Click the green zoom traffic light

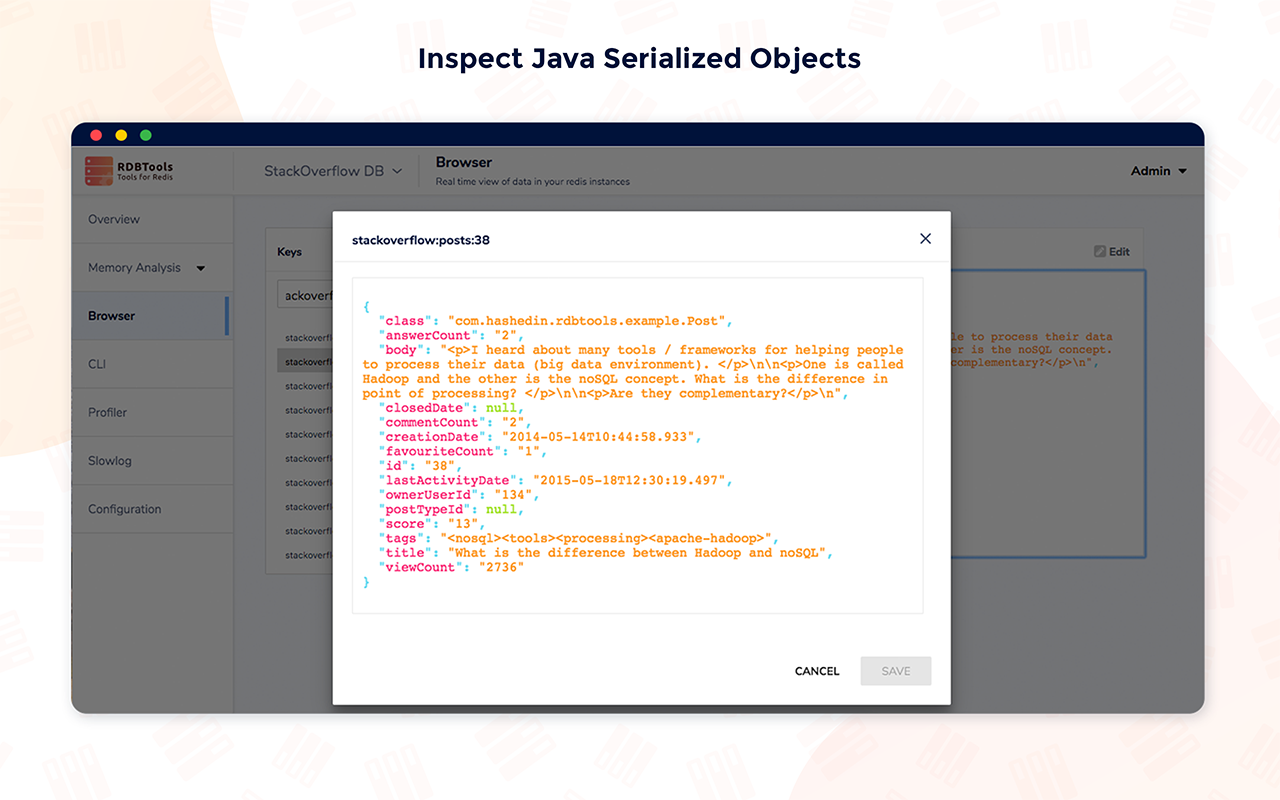145,133
